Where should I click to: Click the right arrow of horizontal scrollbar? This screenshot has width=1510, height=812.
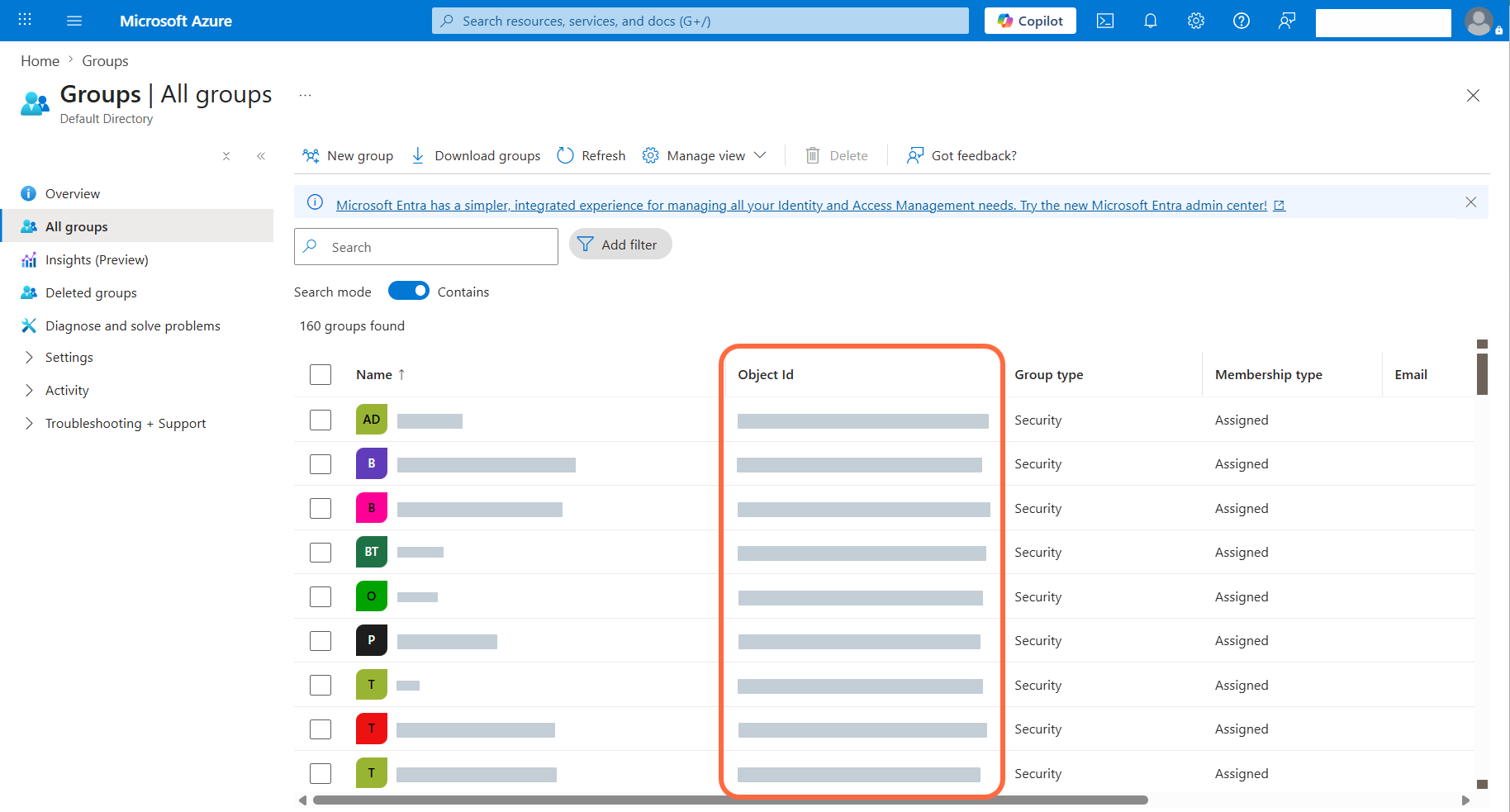[x=1465, y=800]
